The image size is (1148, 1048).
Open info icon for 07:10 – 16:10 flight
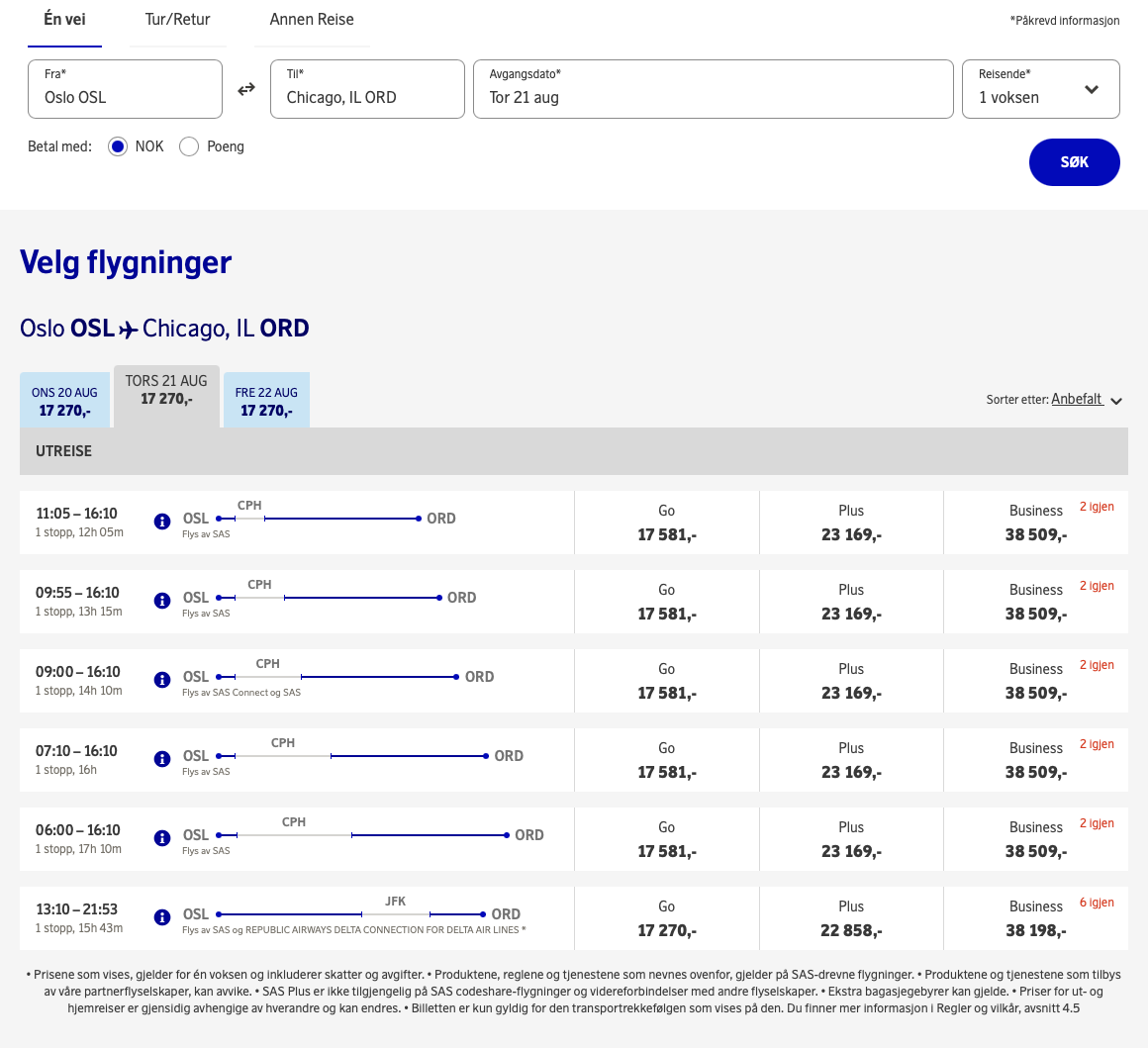click(161, 759)
